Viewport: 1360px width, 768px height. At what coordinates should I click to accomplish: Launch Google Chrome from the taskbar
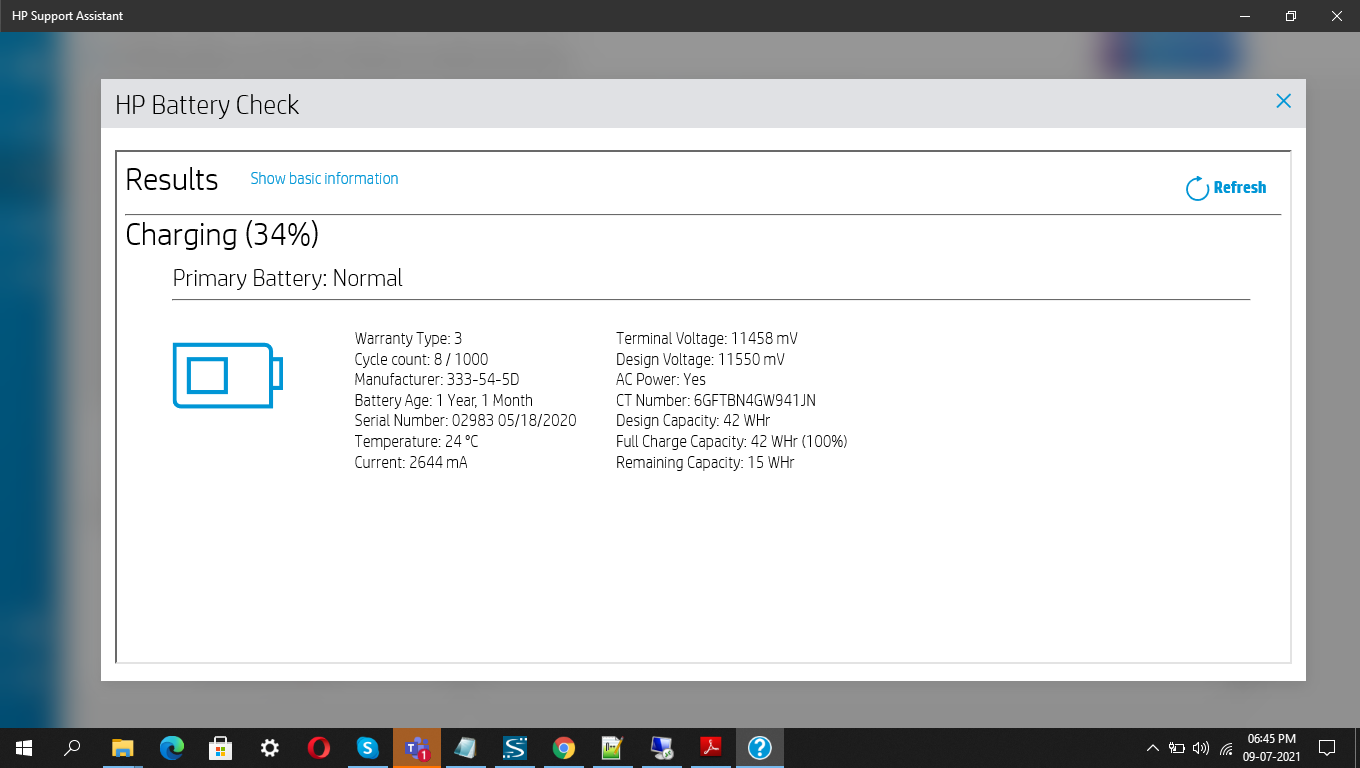point(564,747)
